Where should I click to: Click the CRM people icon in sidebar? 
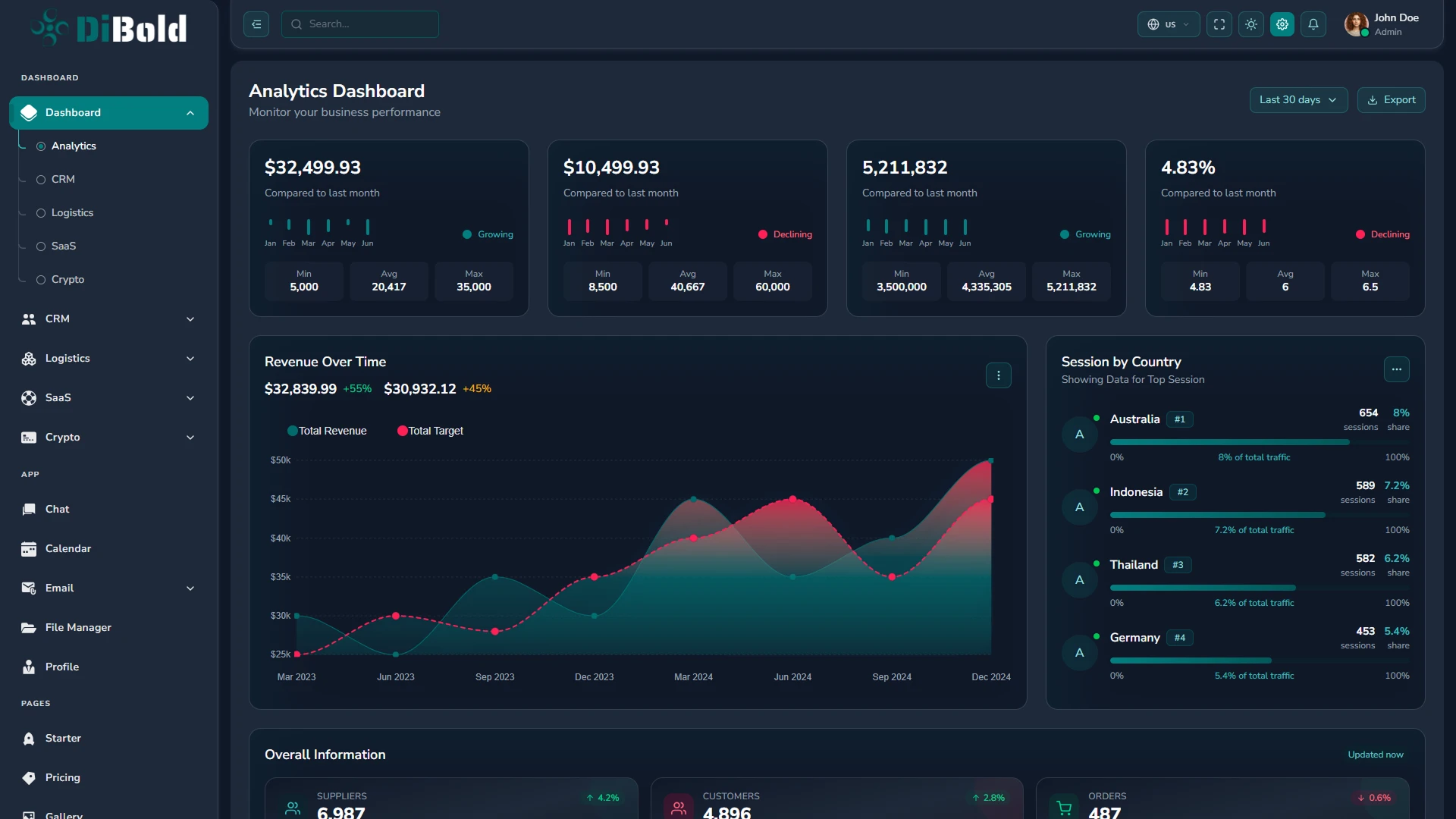[x=29, y=319]
